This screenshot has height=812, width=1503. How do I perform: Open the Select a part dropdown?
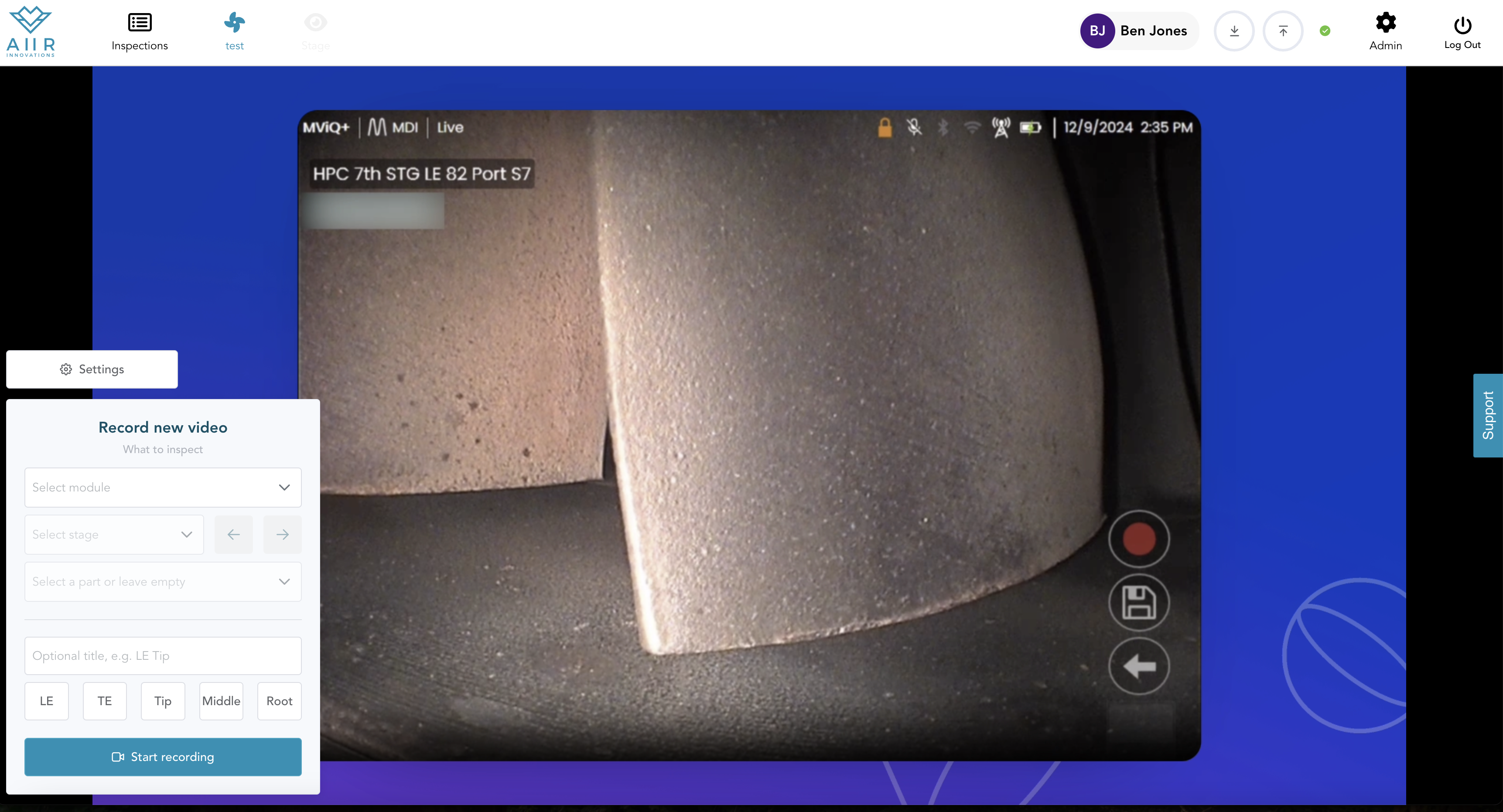tap(163, 582)
